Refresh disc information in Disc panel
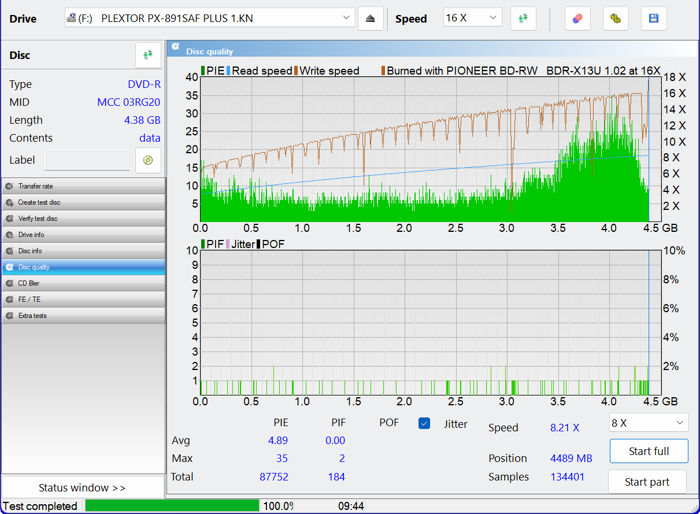 (x=148, y=55)
